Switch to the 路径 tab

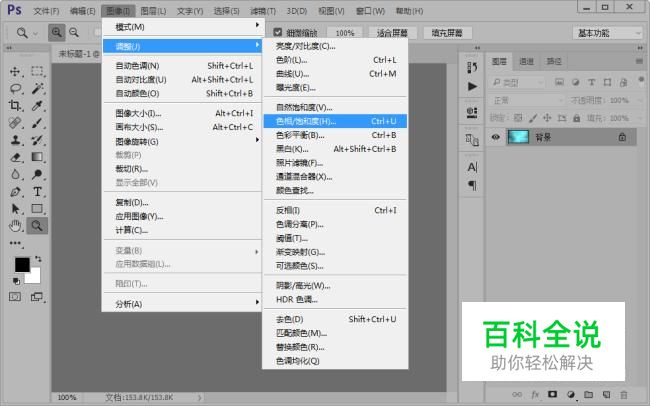point(554,61)
